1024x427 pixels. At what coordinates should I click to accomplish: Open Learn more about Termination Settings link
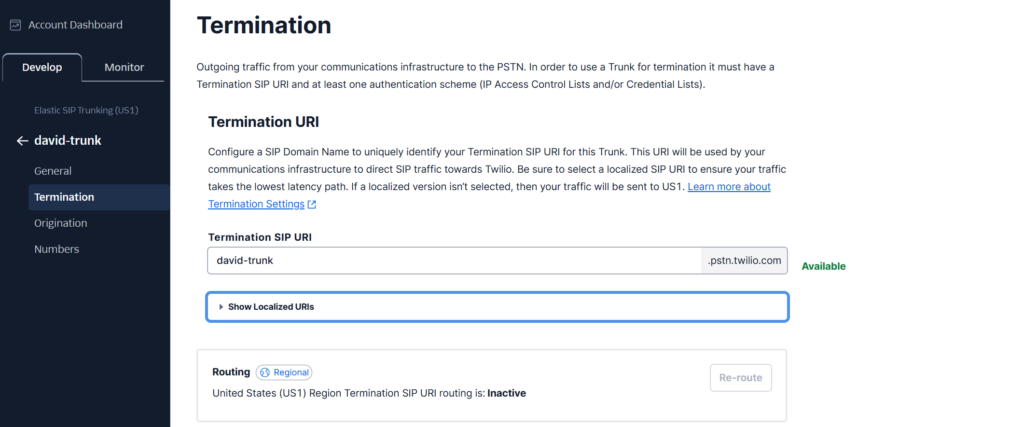pos(490,195)
